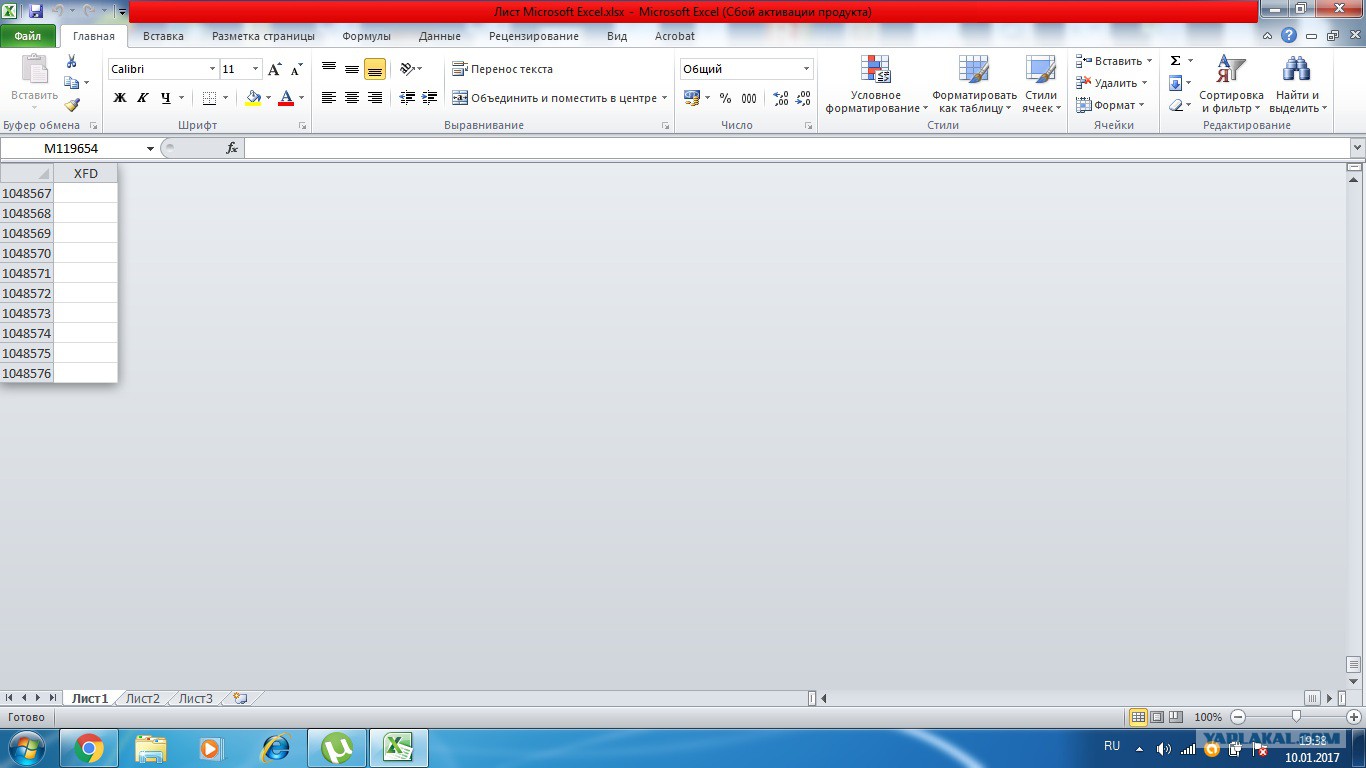Click the accounting number format icon
Viewport: 1366px width, 768px height.
(692, 98)
